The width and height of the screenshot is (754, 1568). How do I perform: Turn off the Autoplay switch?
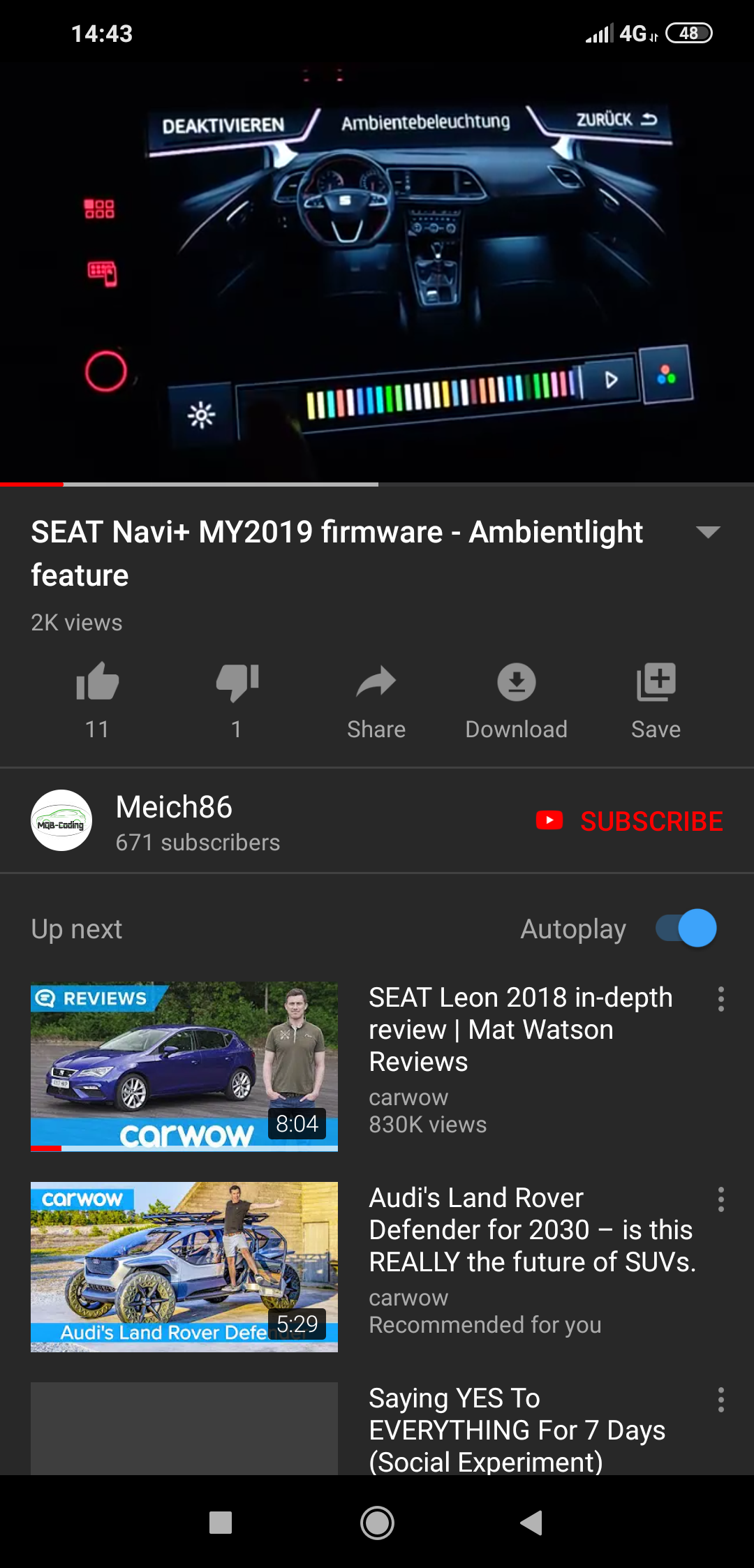[686, 929]
